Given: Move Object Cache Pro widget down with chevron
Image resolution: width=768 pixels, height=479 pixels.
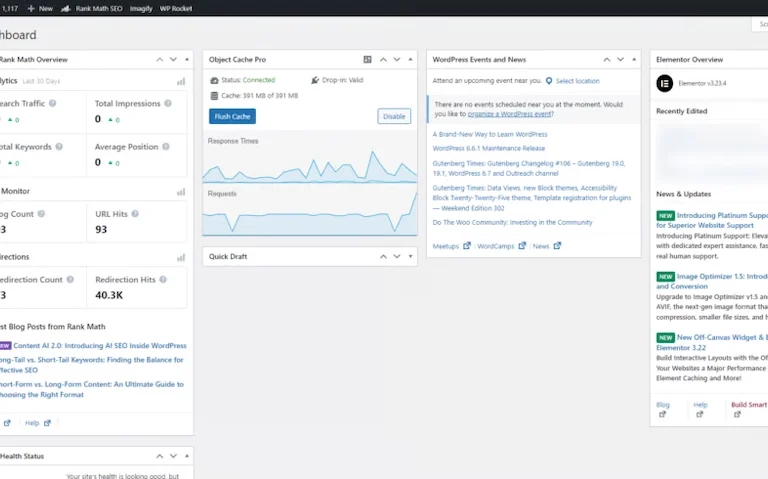Looking at the screenshot, I should pos(397,59).
